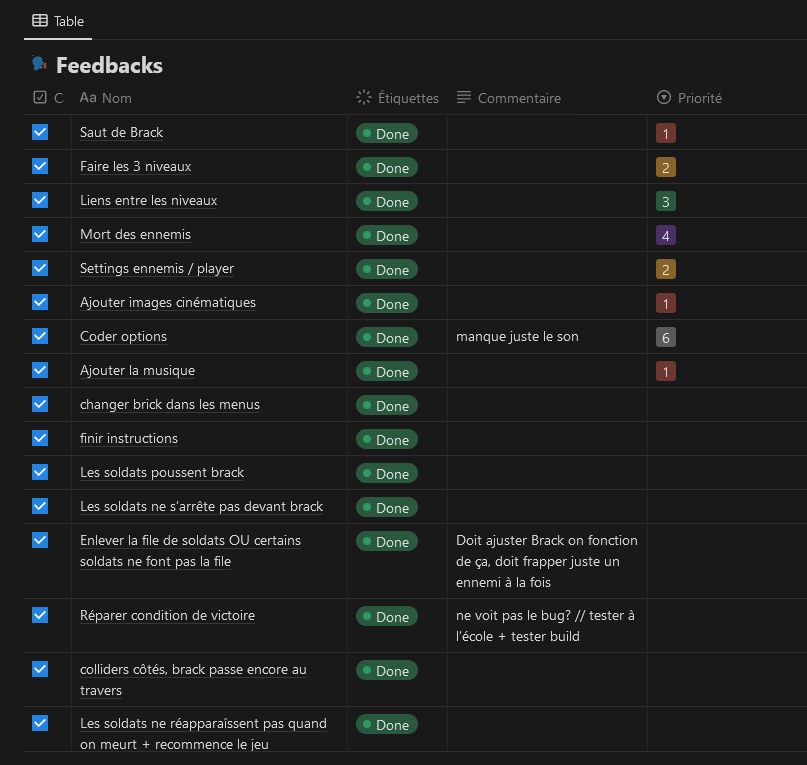Toggle the Mort des ennemis checkbox
Screen dimensions: 807x765
click(x=40, y=234)
